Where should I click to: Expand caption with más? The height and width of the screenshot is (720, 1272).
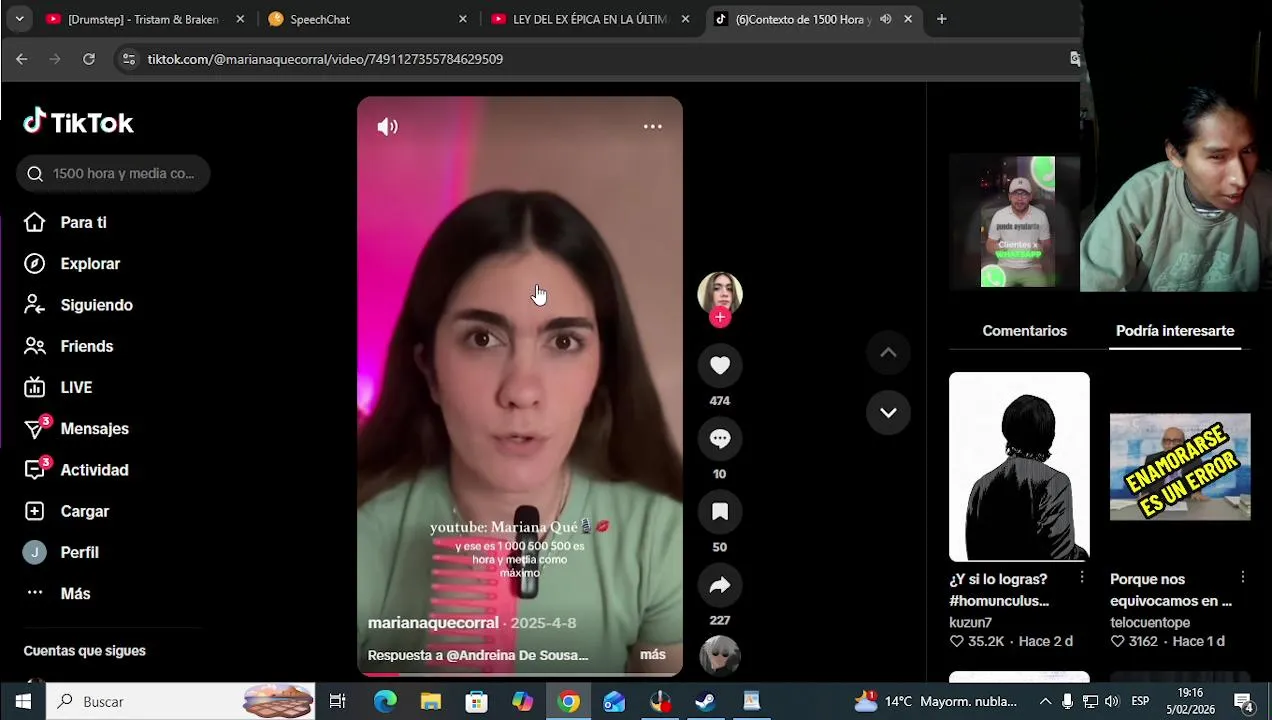pyautogui.click(x=652, y=655)
